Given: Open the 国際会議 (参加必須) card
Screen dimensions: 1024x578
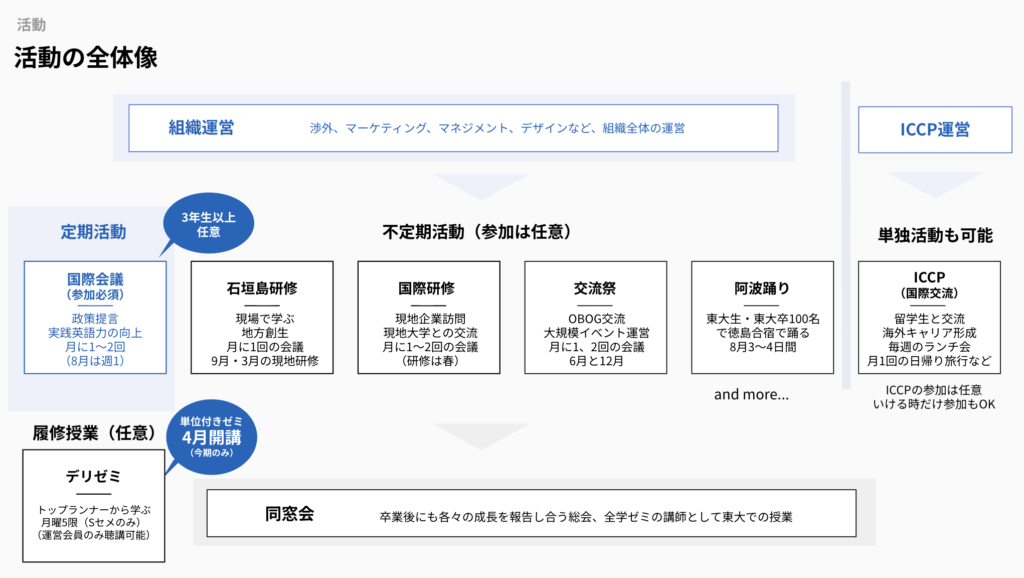Looking at the screenshot, I should pos(95,317).
